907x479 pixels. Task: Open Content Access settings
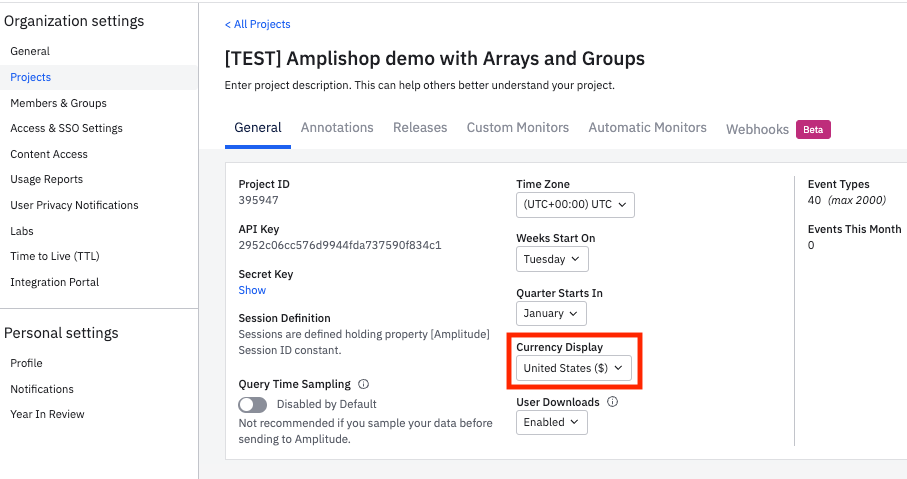click(x=49, y=154)
